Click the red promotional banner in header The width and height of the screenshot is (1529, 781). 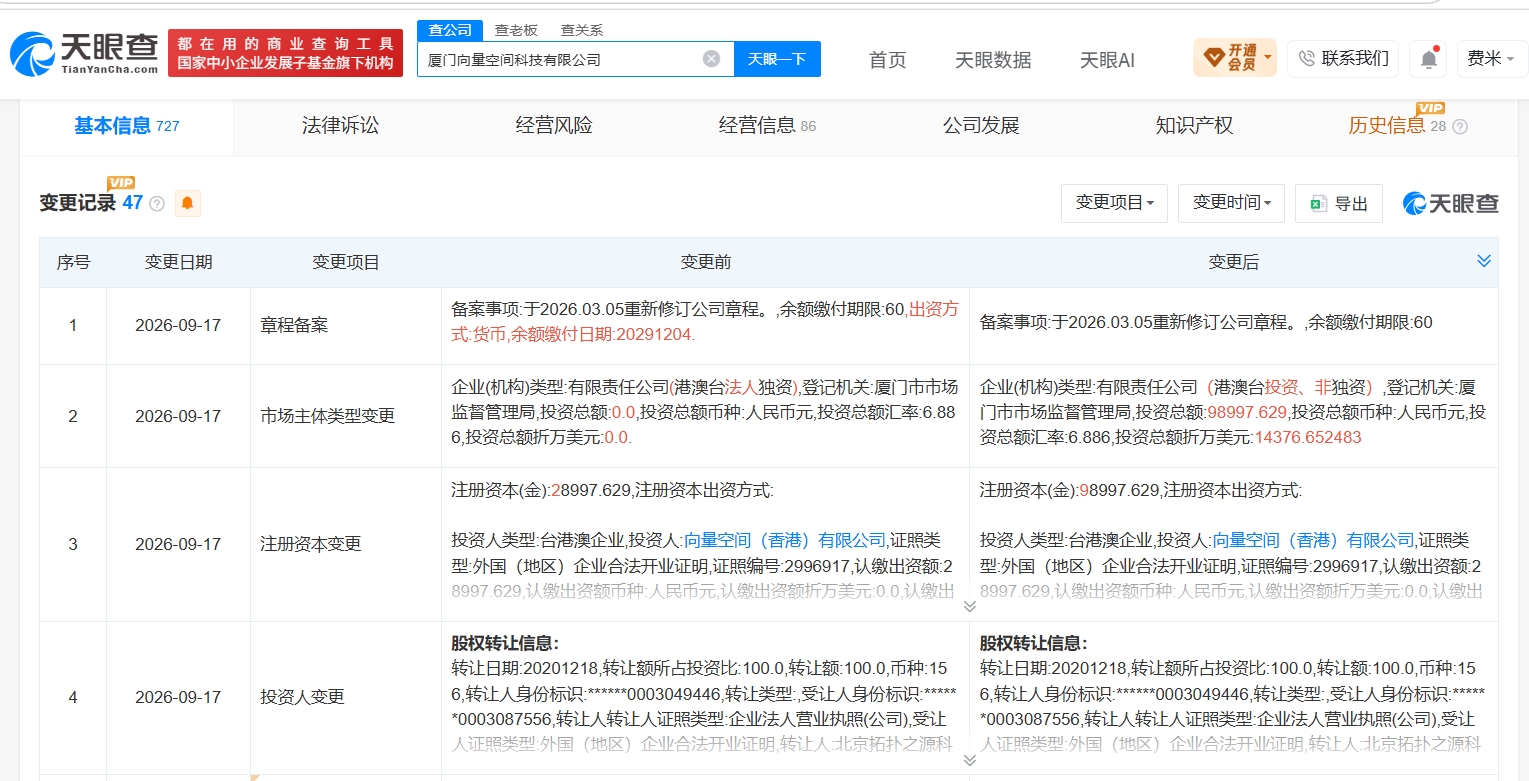pos(285,53)
